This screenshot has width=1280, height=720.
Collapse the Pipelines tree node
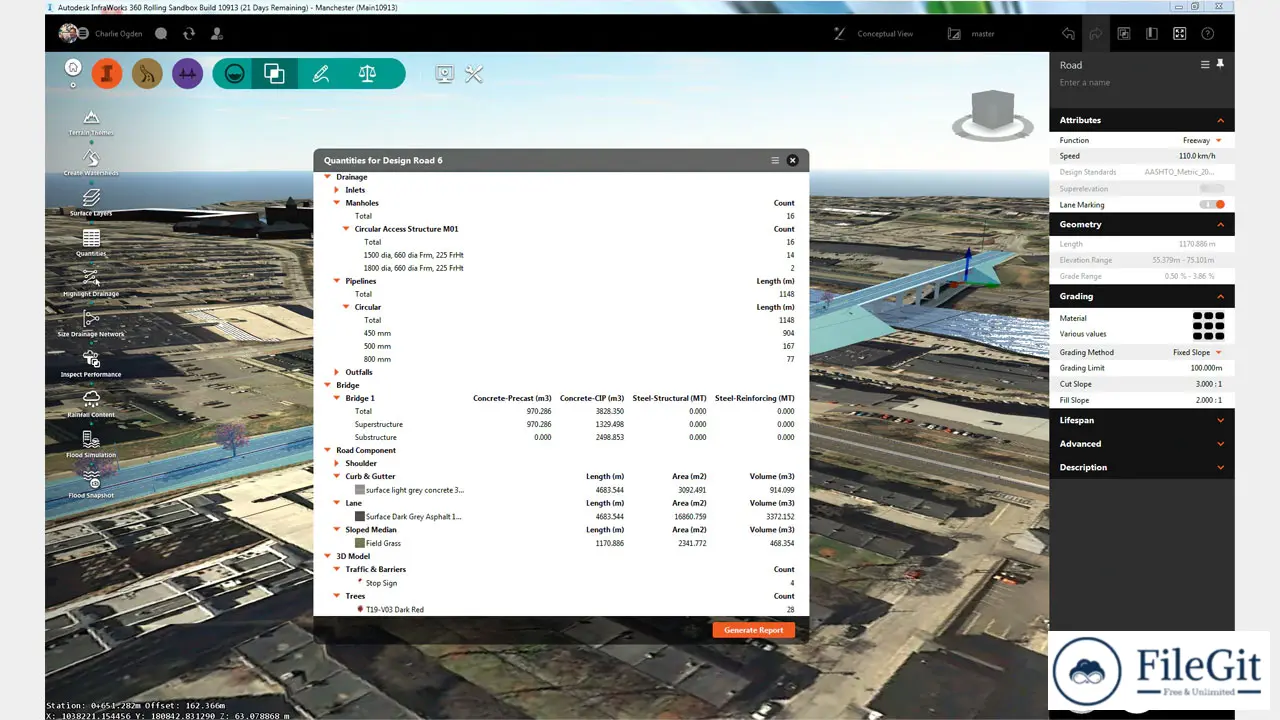(337, 281)
